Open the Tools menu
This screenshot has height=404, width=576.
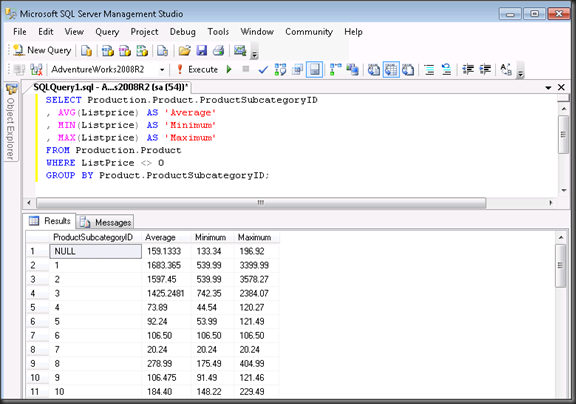[x=218, y=32]
